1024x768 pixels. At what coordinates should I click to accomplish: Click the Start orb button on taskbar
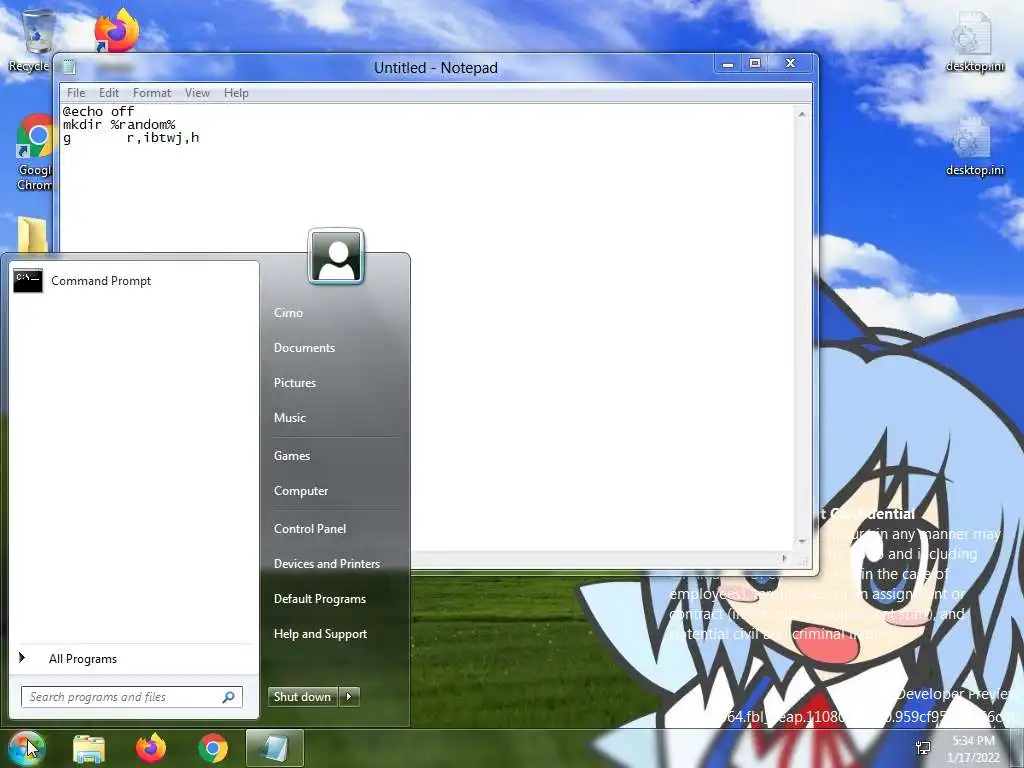[26, 748]
